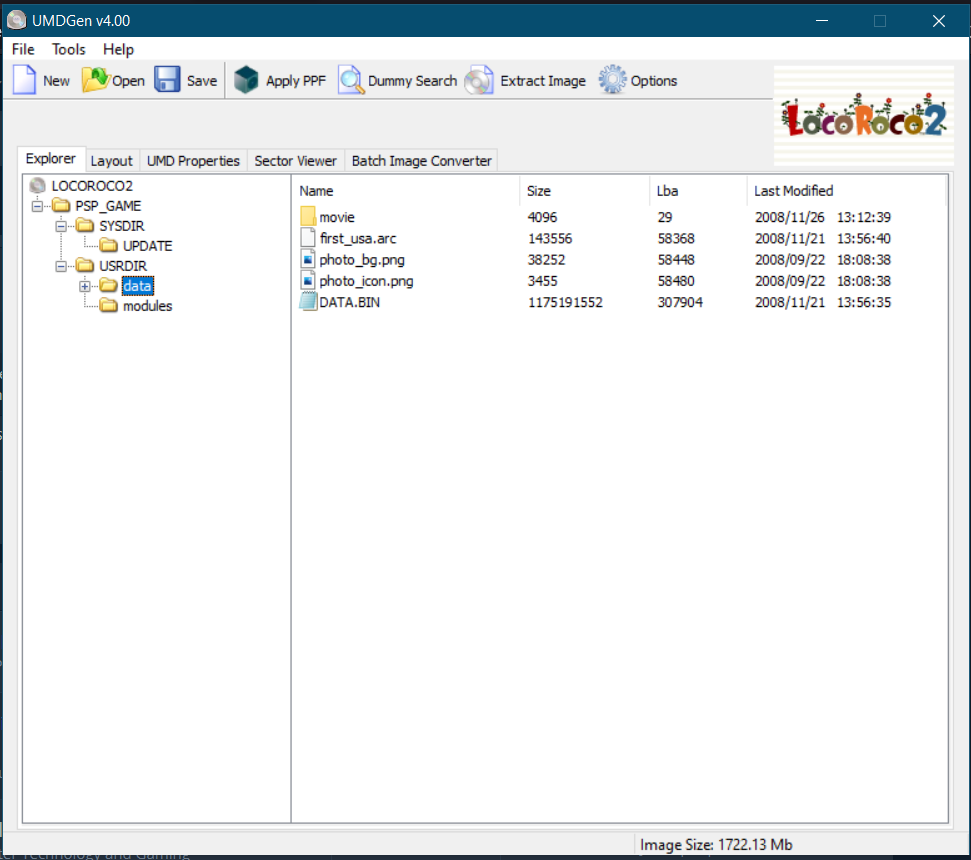This screenshot has height=860, width=971.
Task: Click the photo_icon.png image file icon
Action: [308, 280]
